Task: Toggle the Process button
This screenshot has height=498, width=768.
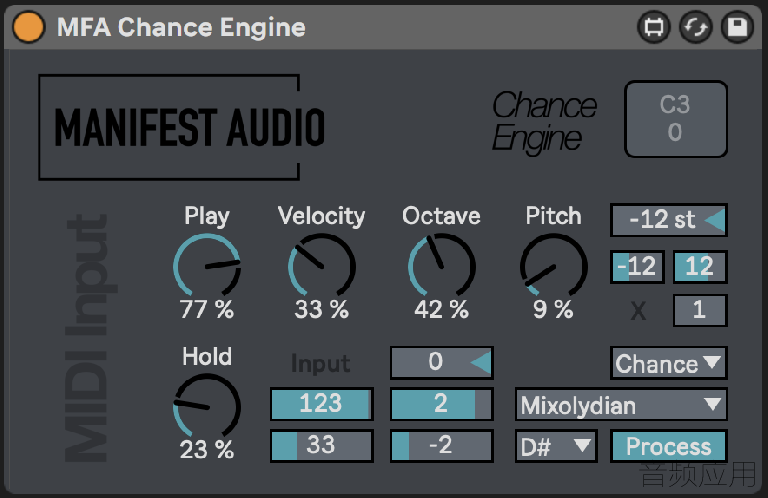Action: pos(669,446)
